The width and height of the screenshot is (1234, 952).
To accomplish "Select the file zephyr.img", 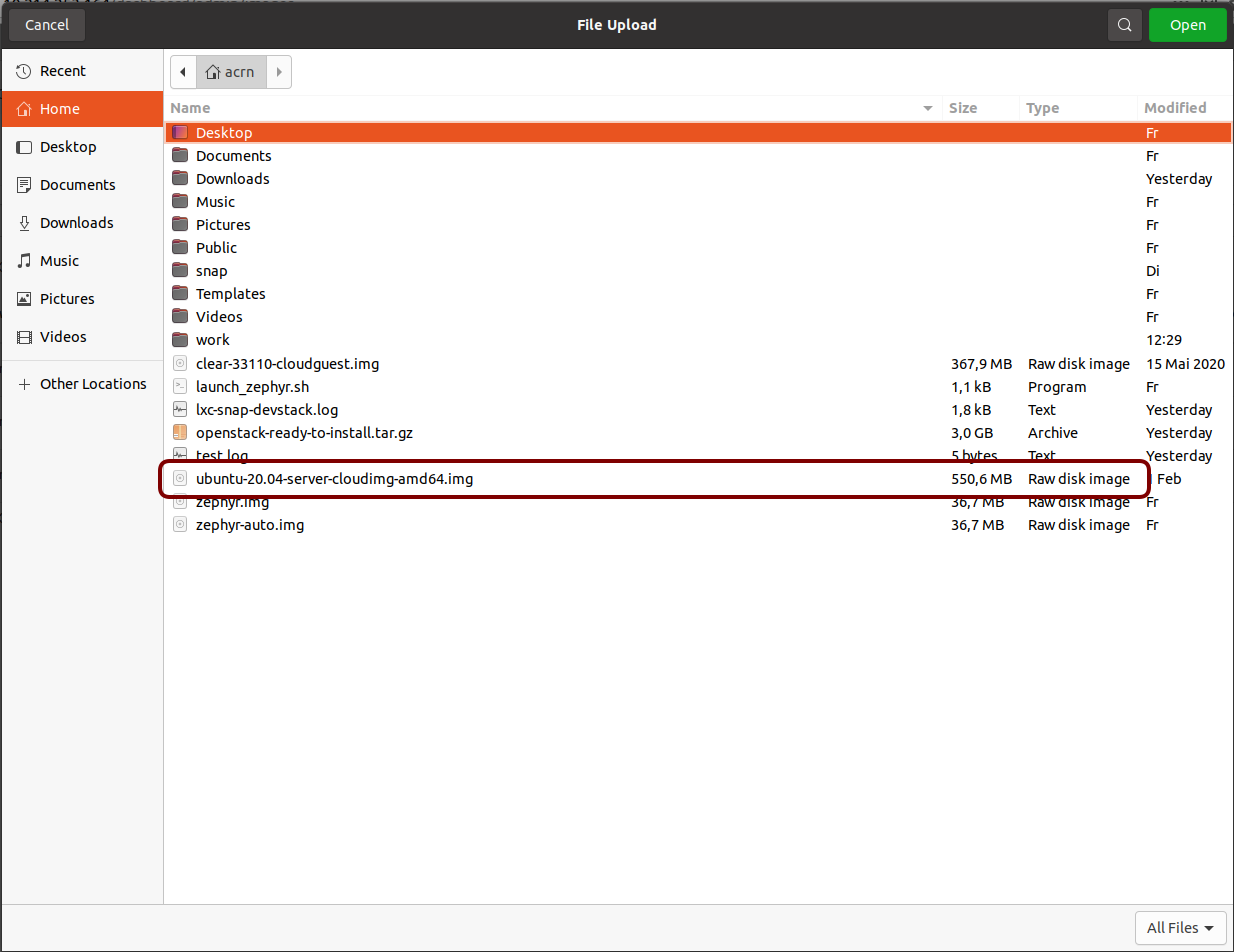I will tap(232, 502).
